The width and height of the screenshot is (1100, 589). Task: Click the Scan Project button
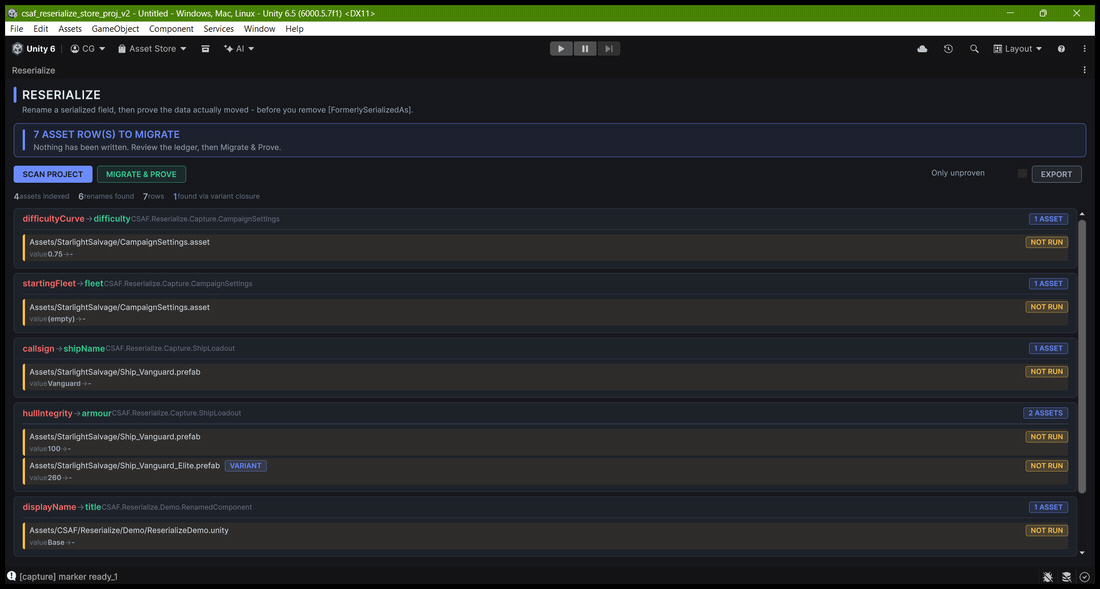[53, 174]
